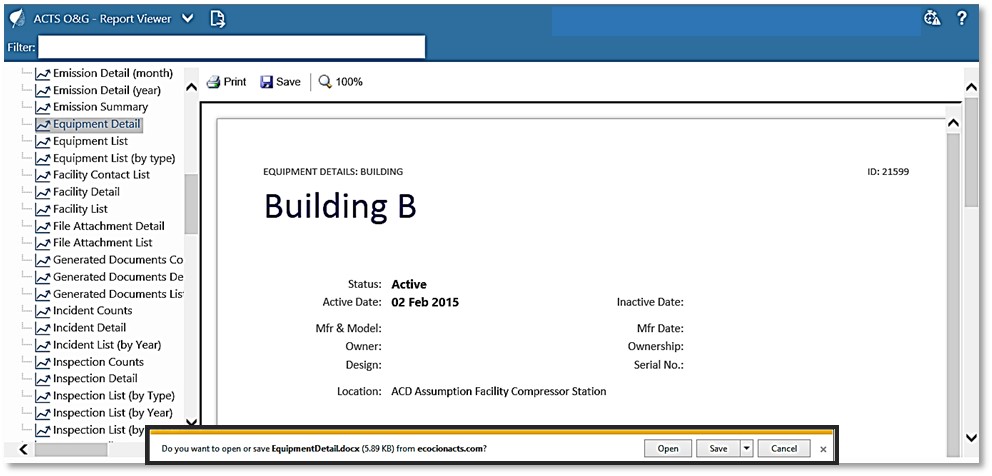Click chart icon beside Inspection Counts
Screen dimensions: 992x476
pos(42,362)
